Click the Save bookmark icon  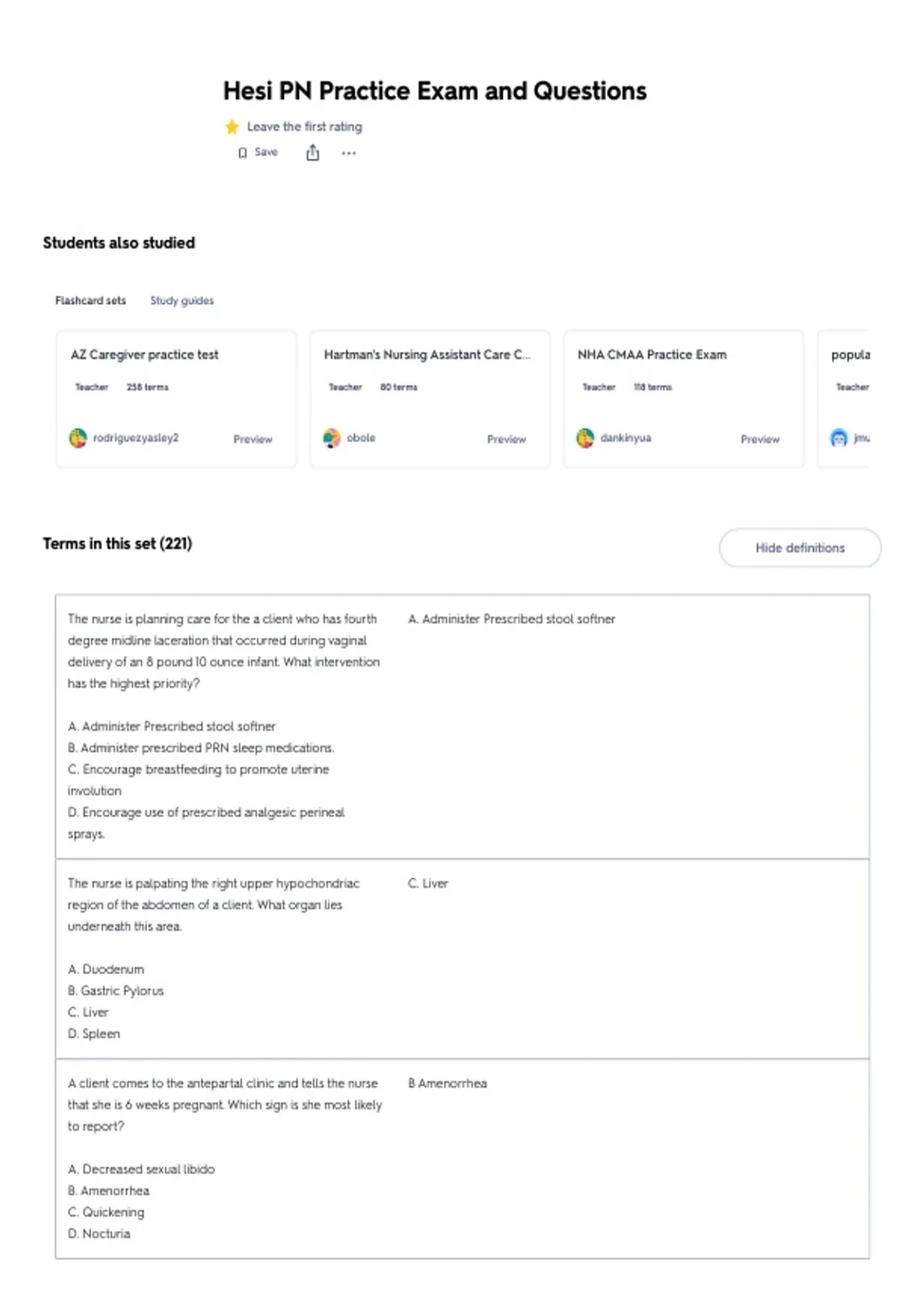[x=243, y=152]
